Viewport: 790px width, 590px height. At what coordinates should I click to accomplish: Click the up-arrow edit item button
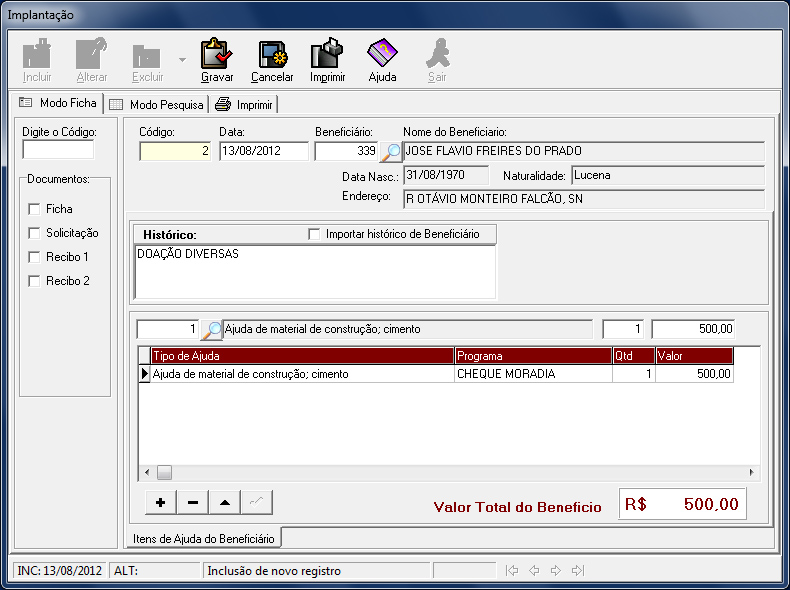point(225,502)
